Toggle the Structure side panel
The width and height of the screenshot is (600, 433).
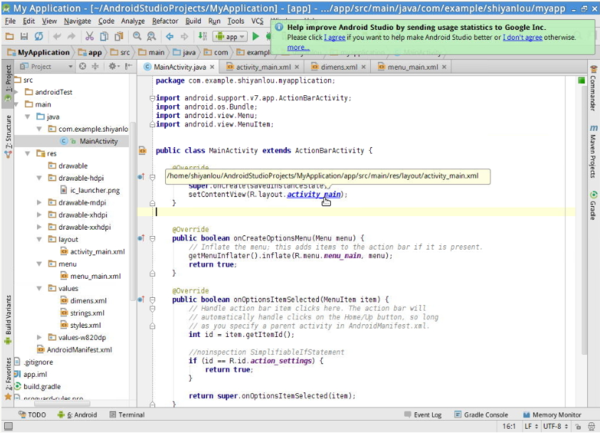point(8,136)
